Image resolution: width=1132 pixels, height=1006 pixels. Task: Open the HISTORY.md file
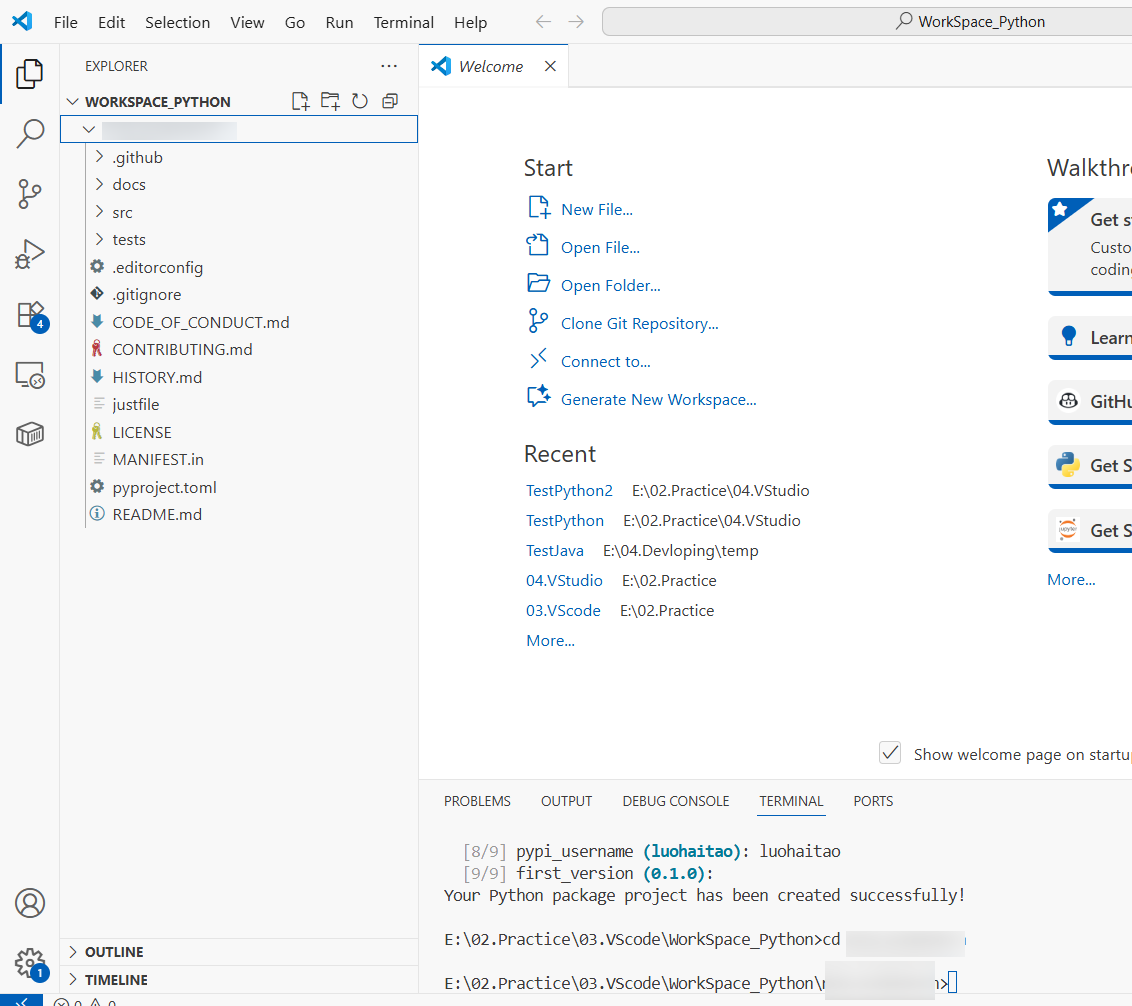[x=157, y=377]
